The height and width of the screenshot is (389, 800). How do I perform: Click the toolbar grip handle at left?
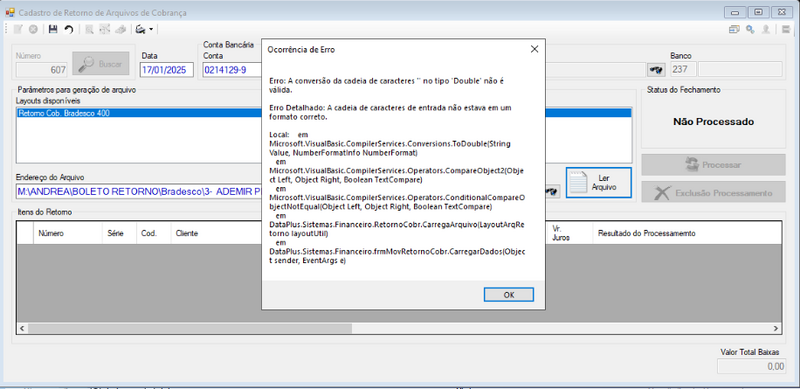coord(7,30)
